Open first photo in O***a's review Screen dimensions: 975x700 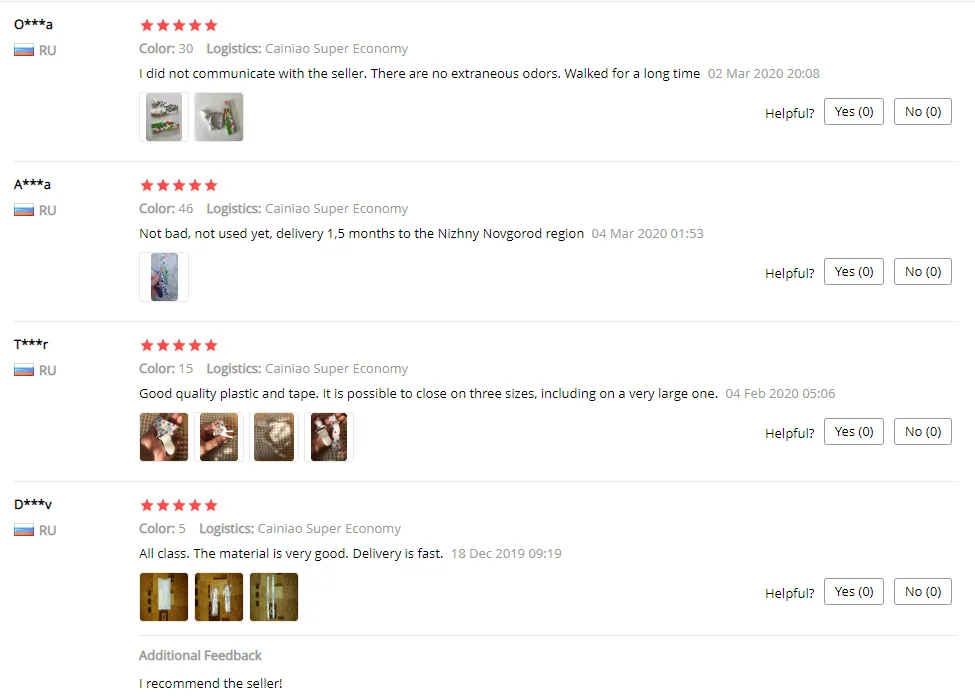tap(164, 117)
